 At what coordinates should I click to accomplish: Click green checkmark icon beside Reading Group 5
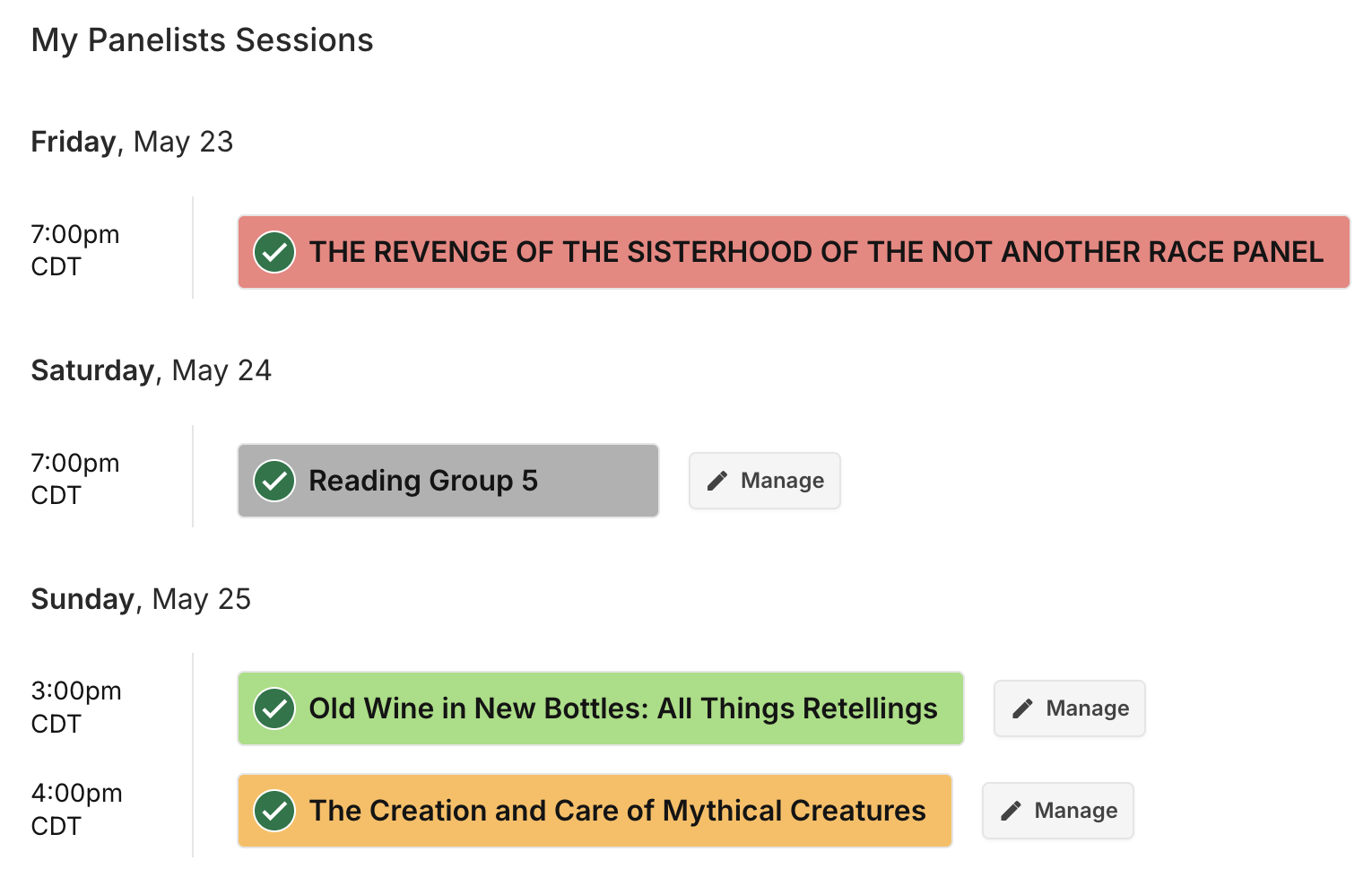274,481
